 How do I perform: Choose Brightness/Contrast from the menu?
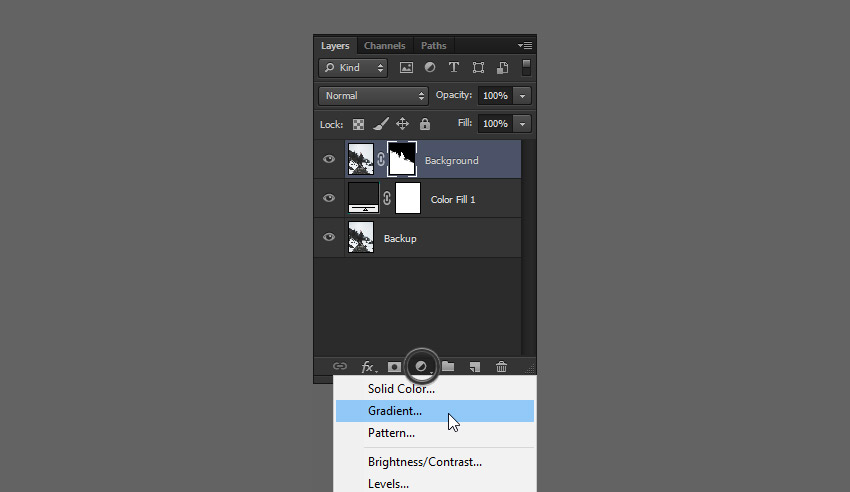[x=435, y=462]
